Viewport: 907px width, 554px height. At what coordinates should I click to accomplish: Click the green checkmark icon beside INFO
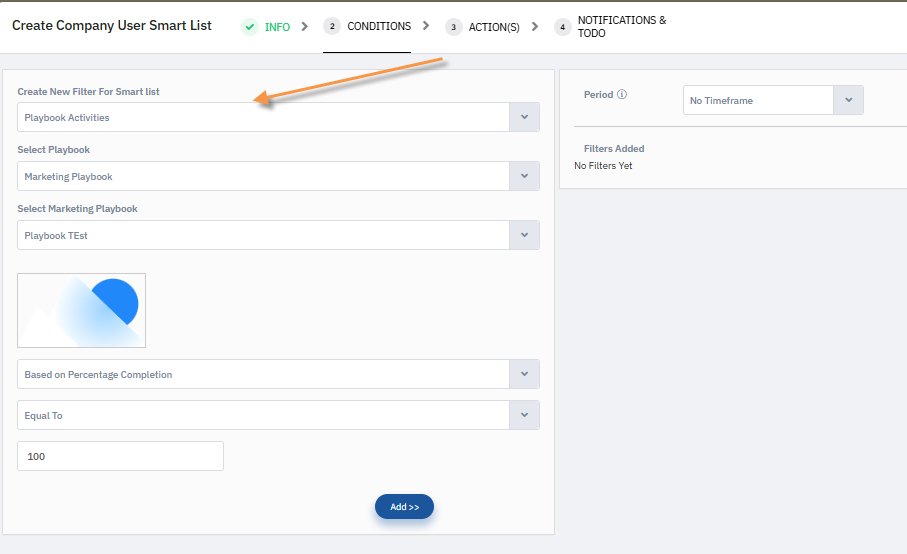tap(250, 27)
